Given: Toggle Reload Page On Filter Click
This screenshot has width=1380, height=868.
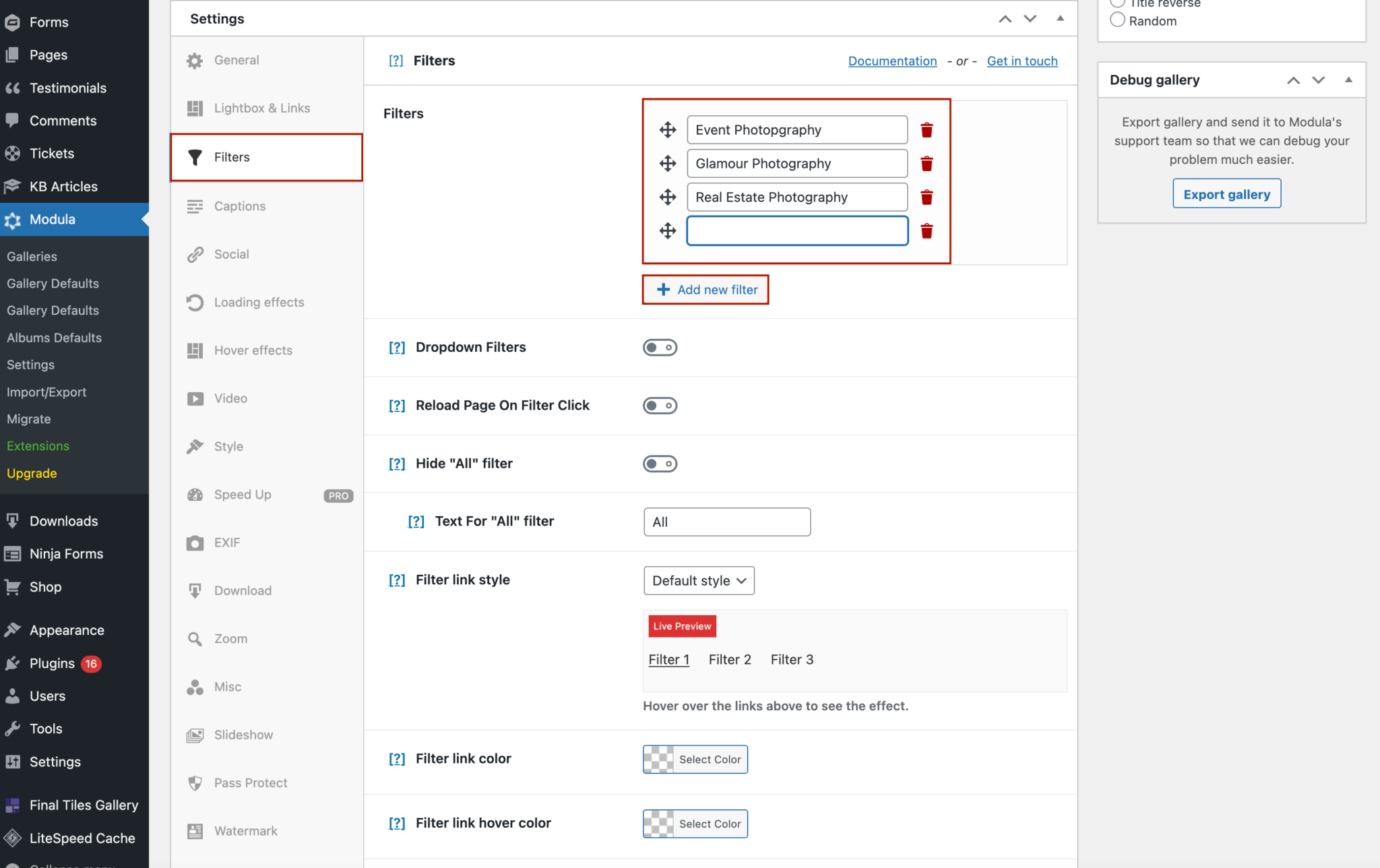Looking at the screenshot, I should coord(660,405).
